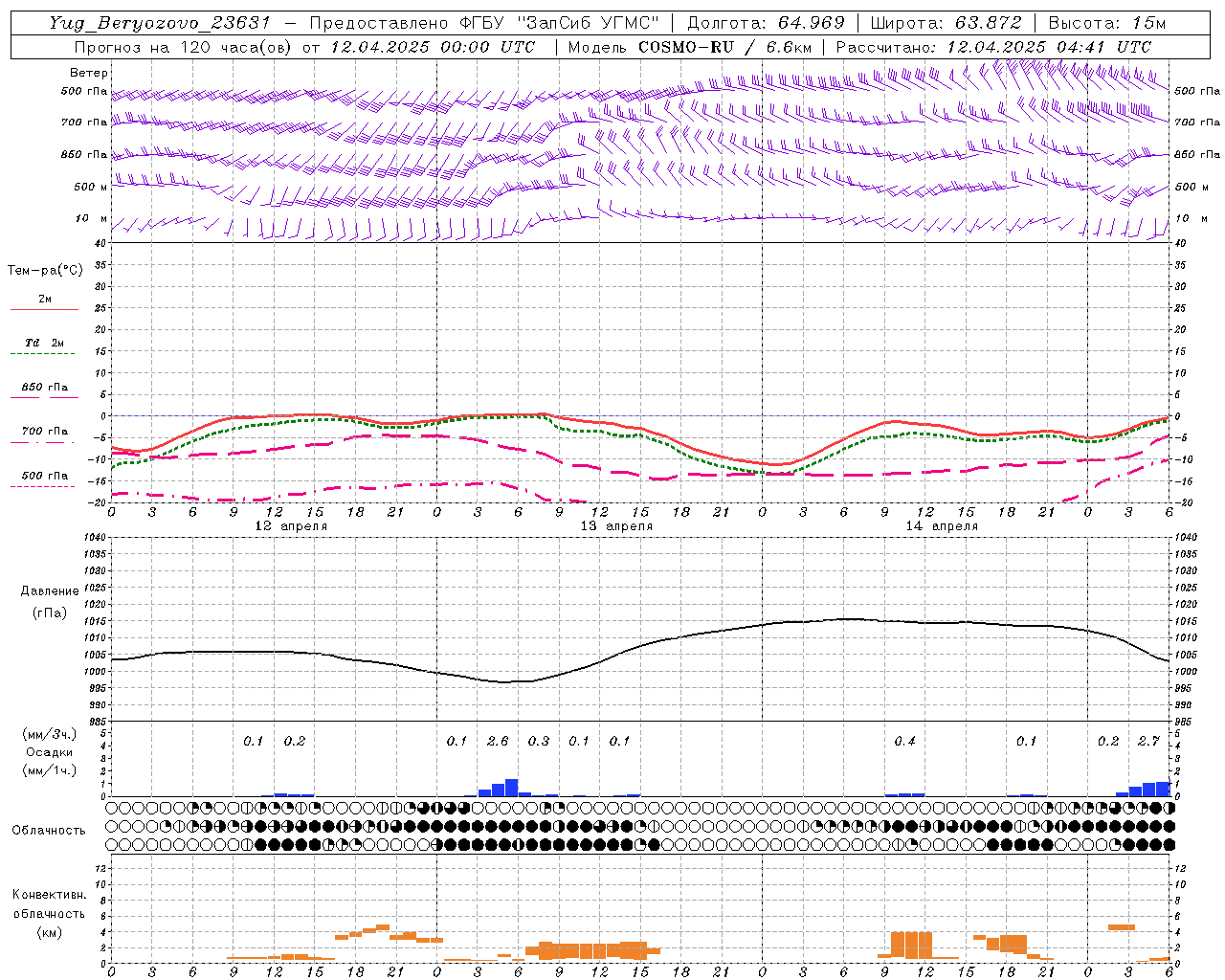Click the "Конвективн." convective cloud label
Screen dimensions: 1225x980
coord(49,895)
